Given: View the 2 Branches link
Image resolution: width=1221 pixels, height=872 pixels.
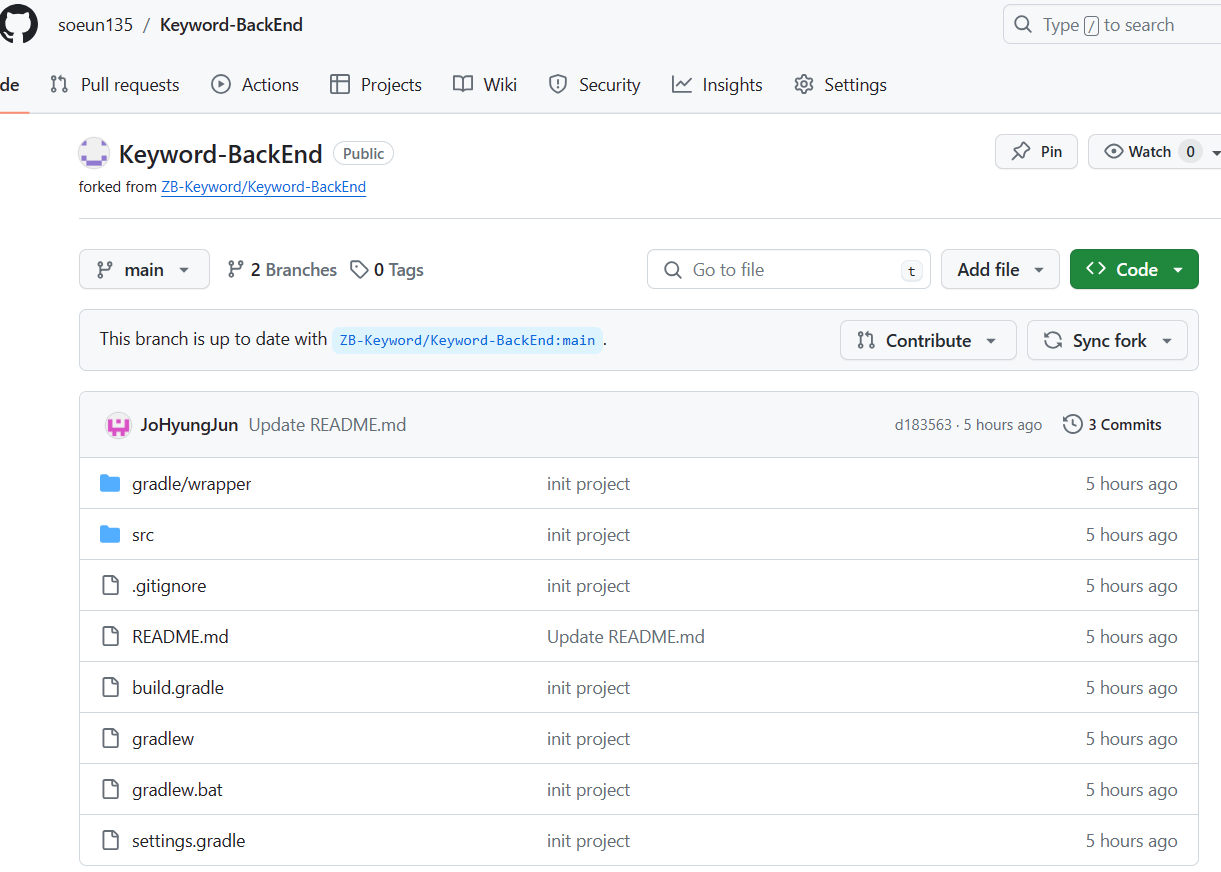Looking at the screenshot, I should pyautogui.click(x=282, y=270).
